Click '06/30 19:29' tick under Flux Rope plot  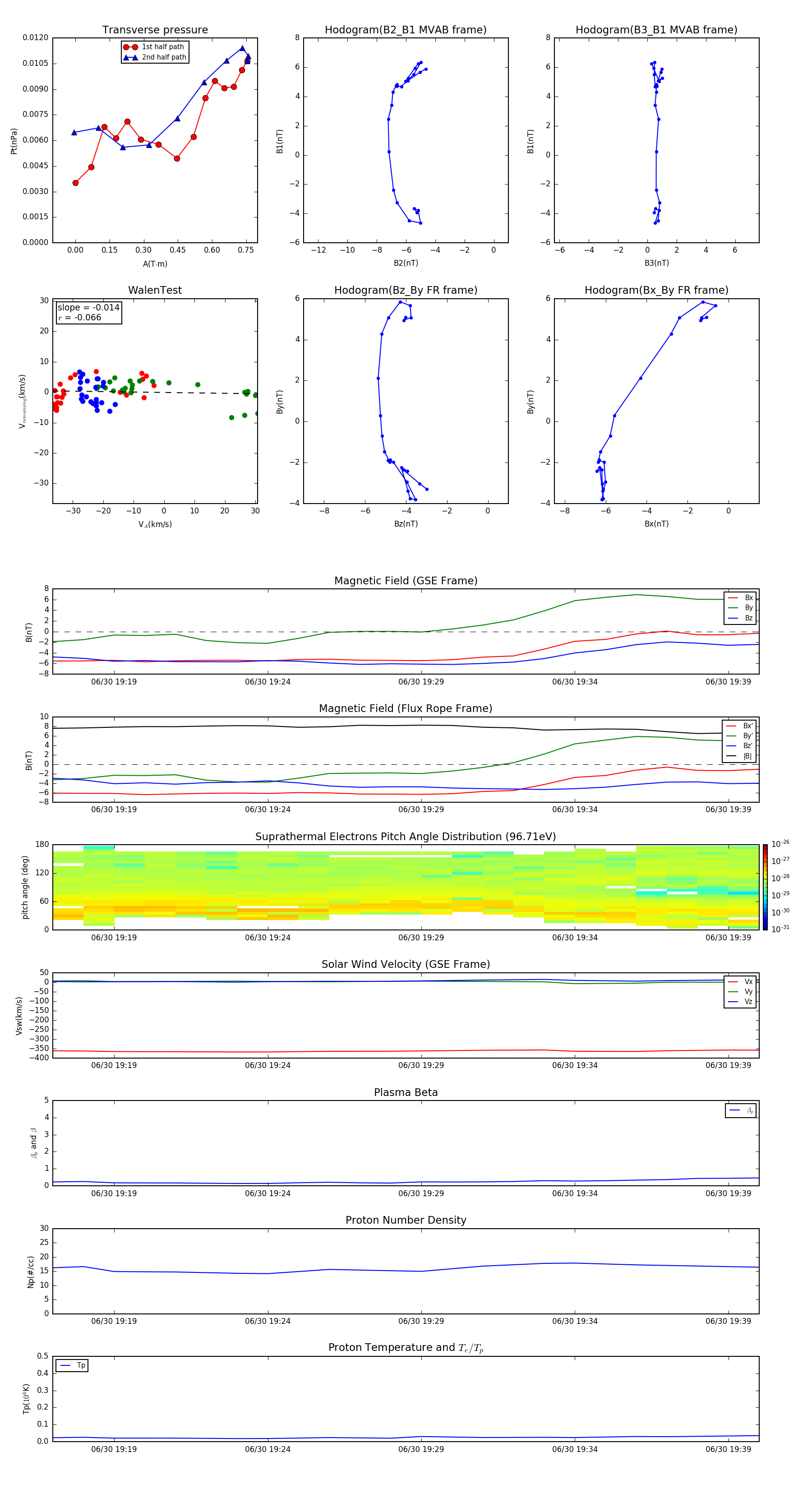(421, 810)
